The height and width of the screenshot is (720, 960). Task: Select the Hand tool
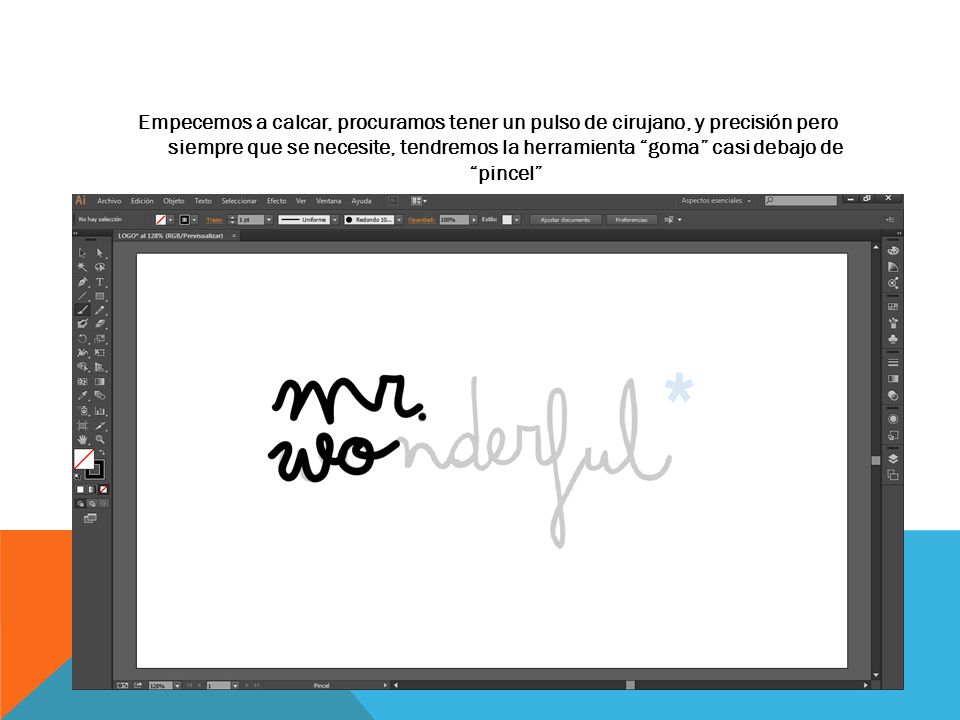point(83,440)
